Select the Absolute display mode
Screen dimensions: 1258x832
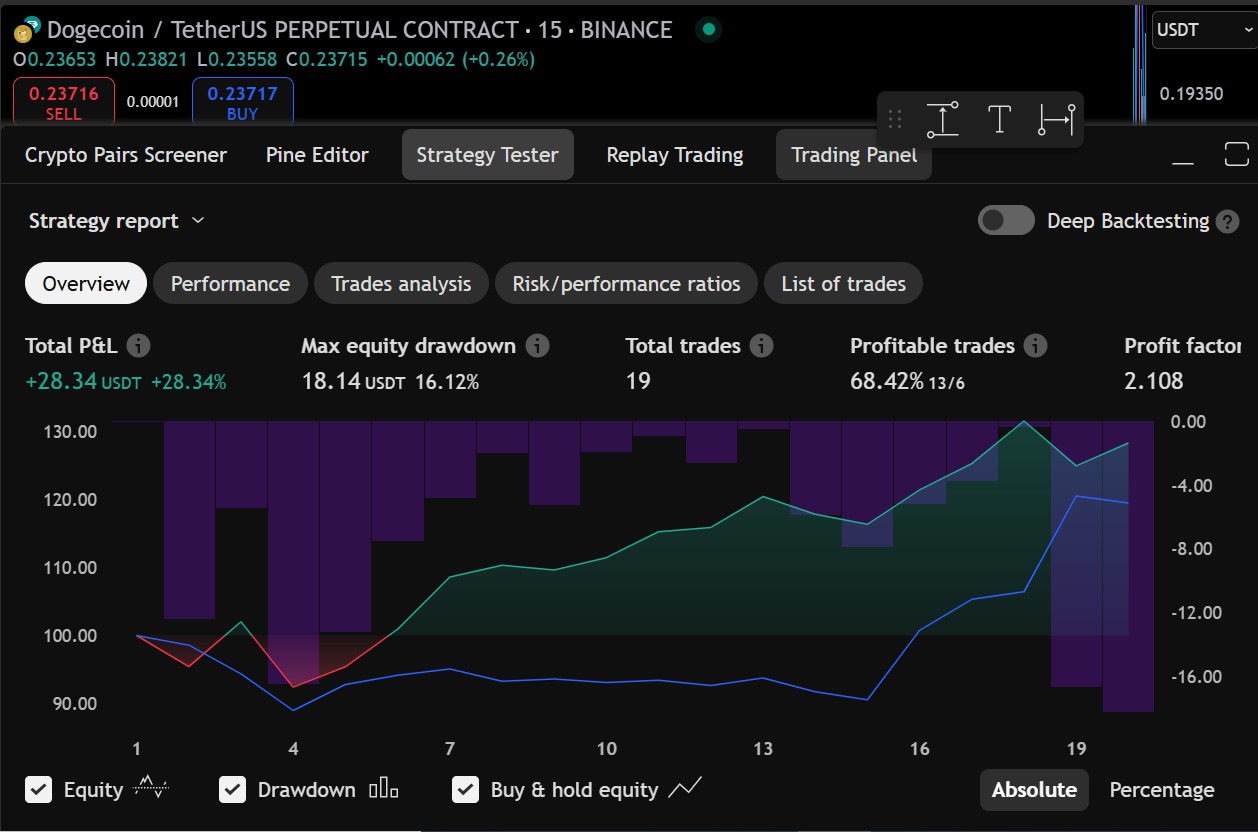tap(1034, 790)
